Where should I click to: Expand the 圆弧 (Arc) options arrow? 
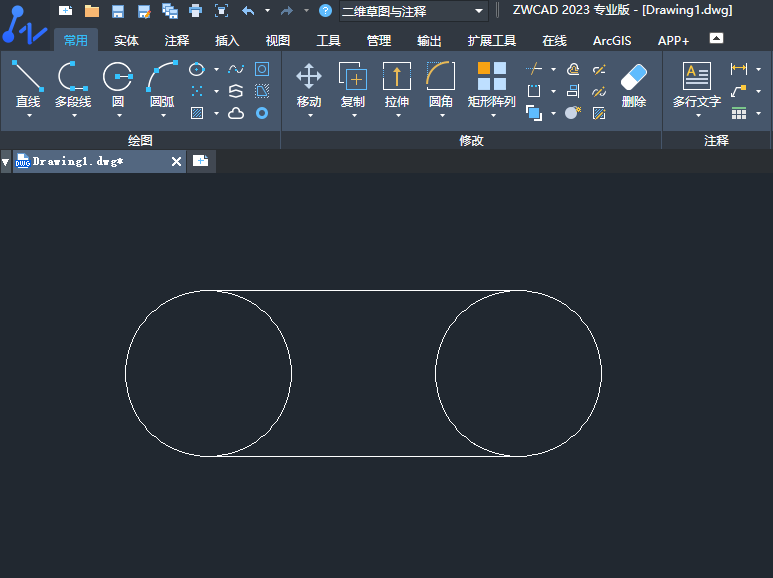coord(162,115)
